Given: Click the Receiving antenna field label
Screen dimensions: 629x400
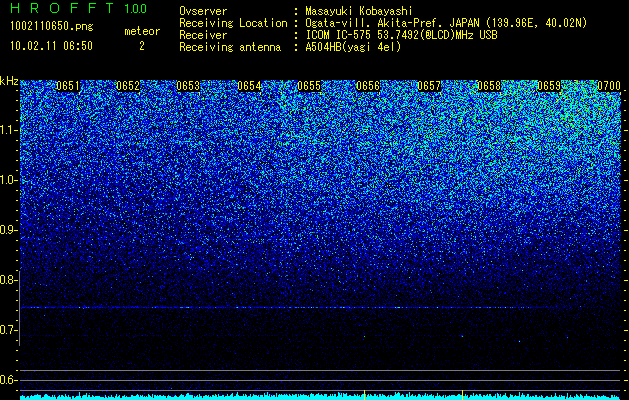Looking at the screenshot, I should (230, 47).
